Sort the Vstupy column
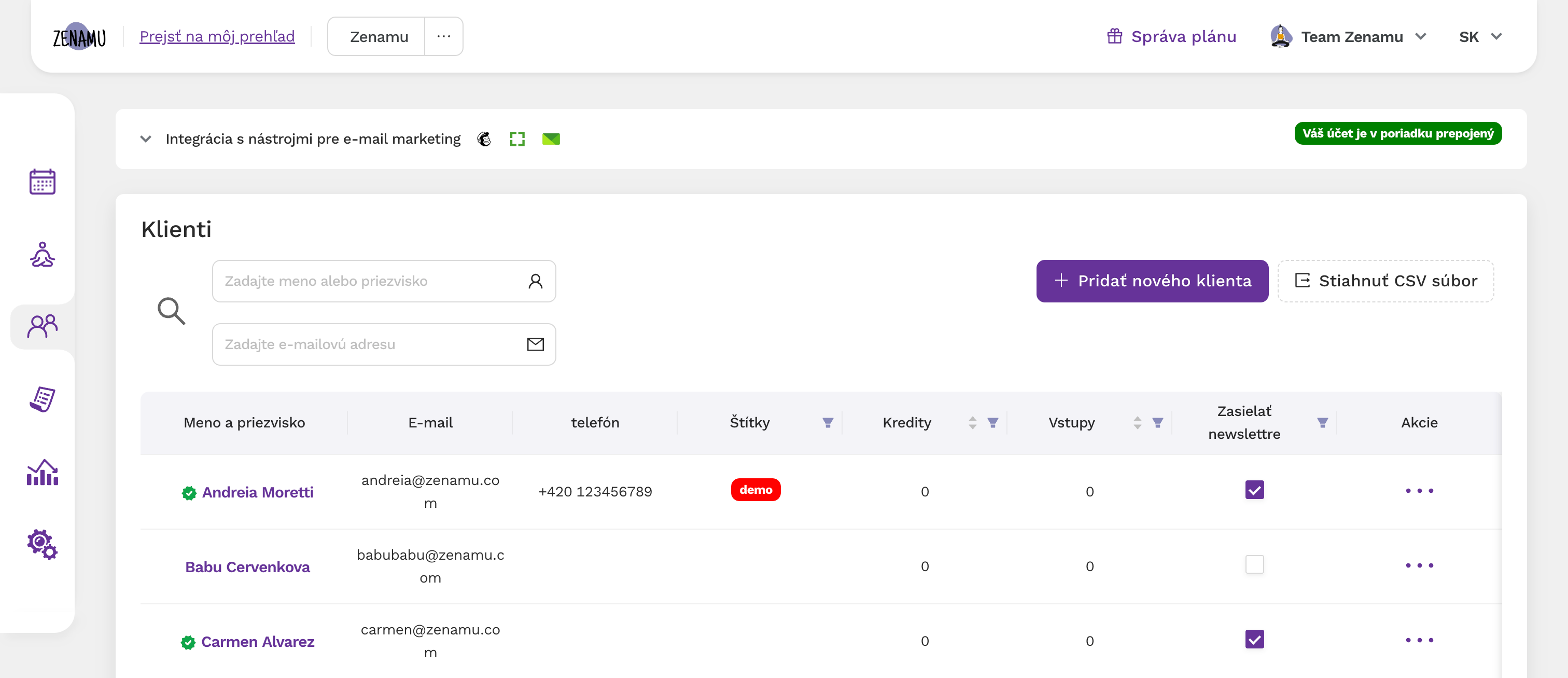 click(x=1138, y=423)
